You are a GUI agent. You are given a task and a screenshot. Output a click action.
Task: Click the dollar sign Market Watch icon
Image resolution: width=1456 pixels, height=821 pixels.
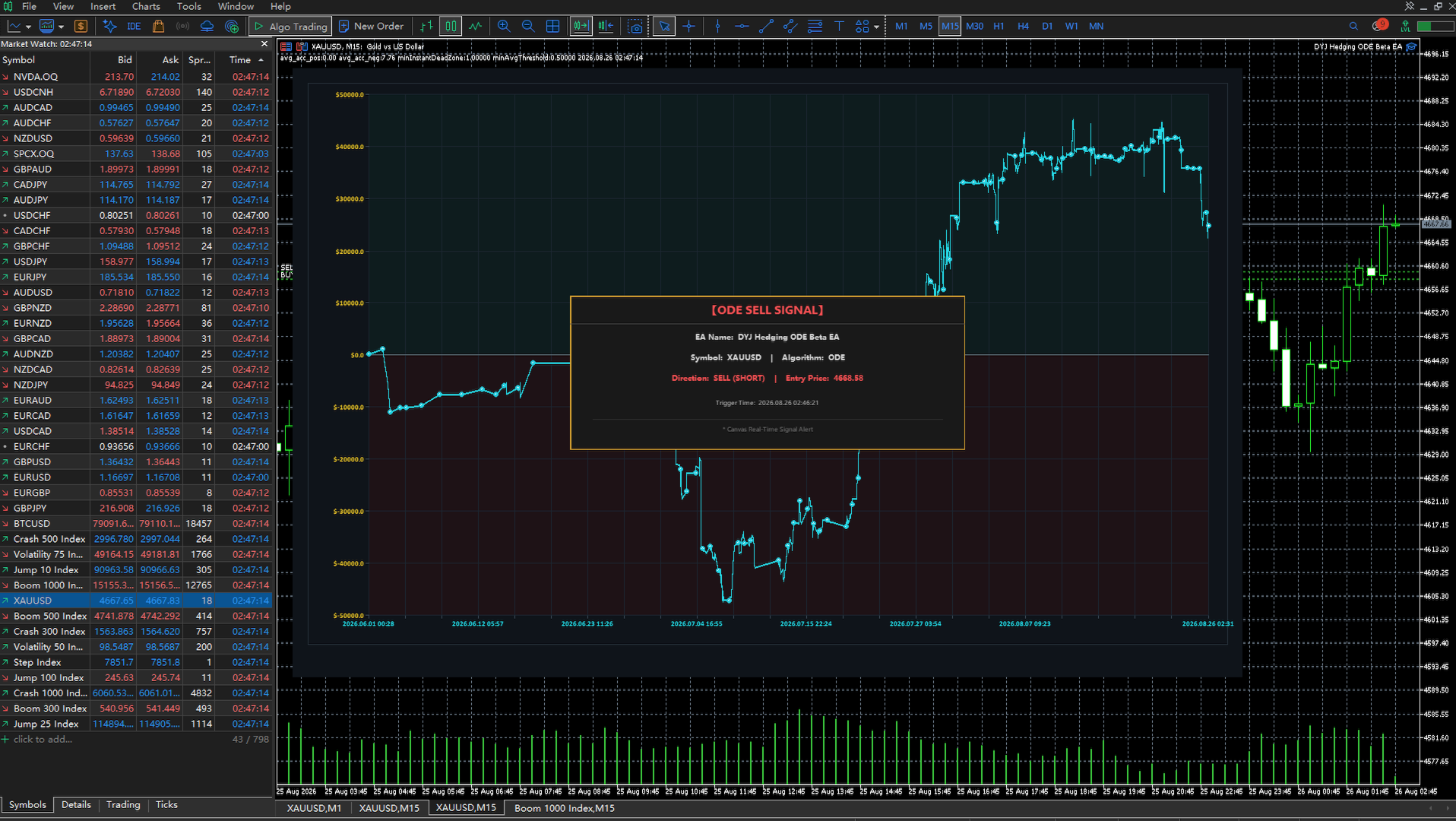point(81,26)
